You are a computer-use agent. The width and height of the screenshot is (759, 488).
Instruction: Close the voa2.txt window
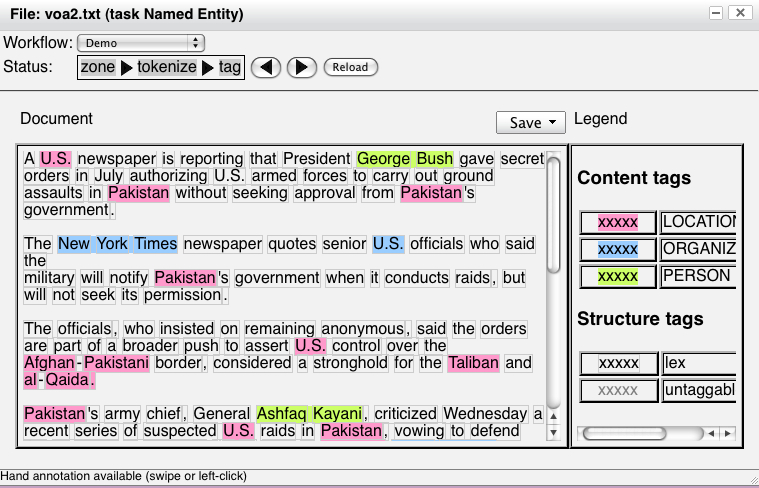740,13
